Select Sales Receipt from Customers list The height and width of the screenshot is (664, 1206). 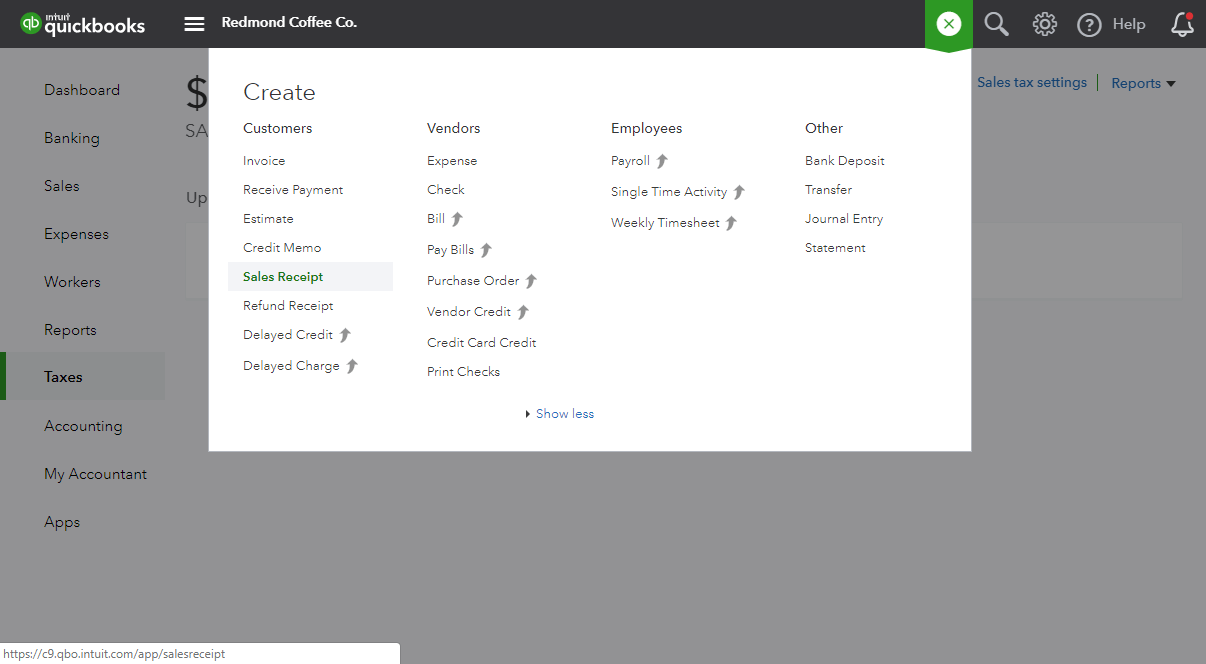point(283,277)
